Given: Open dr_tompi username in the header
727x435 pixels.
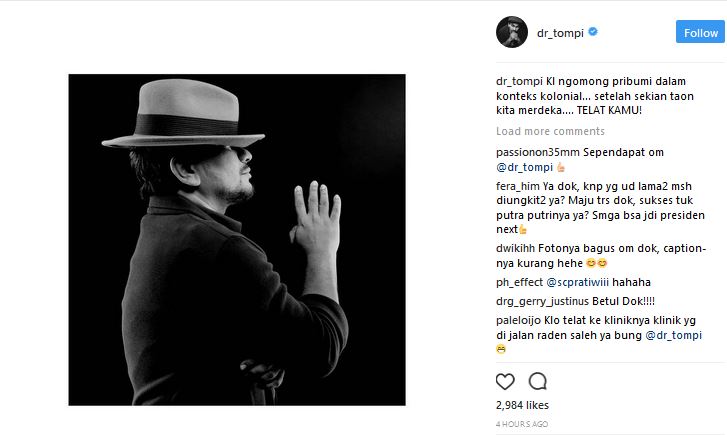Looking at the screenshot, I should point(560,33).
